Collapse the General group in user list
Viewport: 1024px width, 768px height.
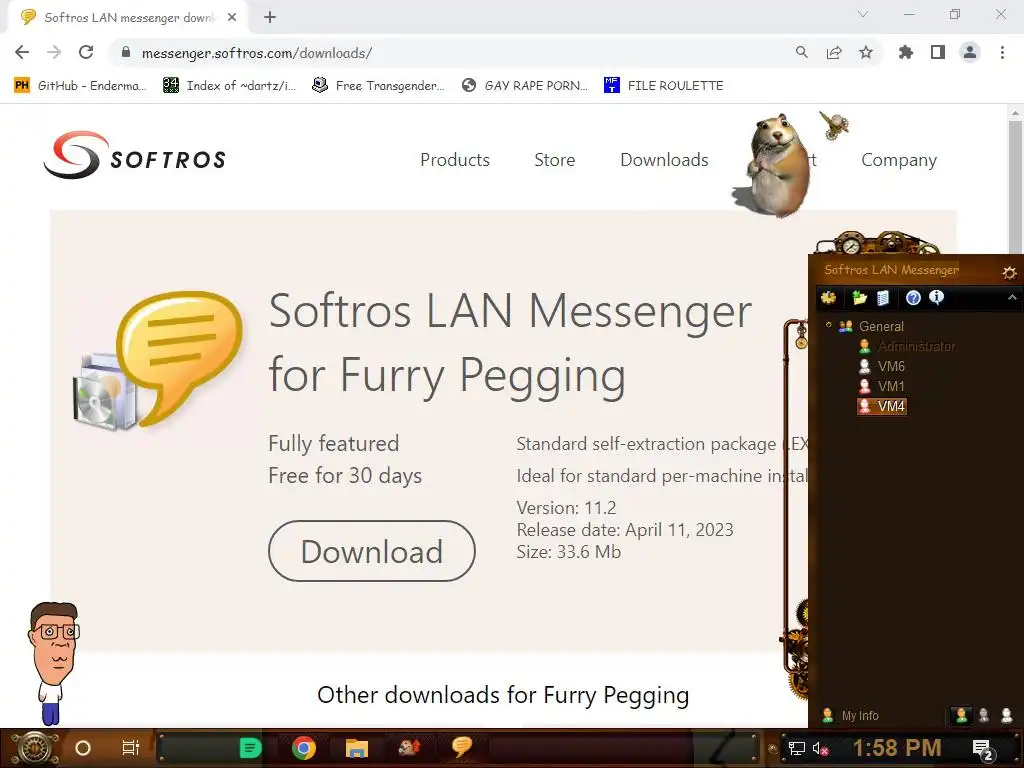829,325
